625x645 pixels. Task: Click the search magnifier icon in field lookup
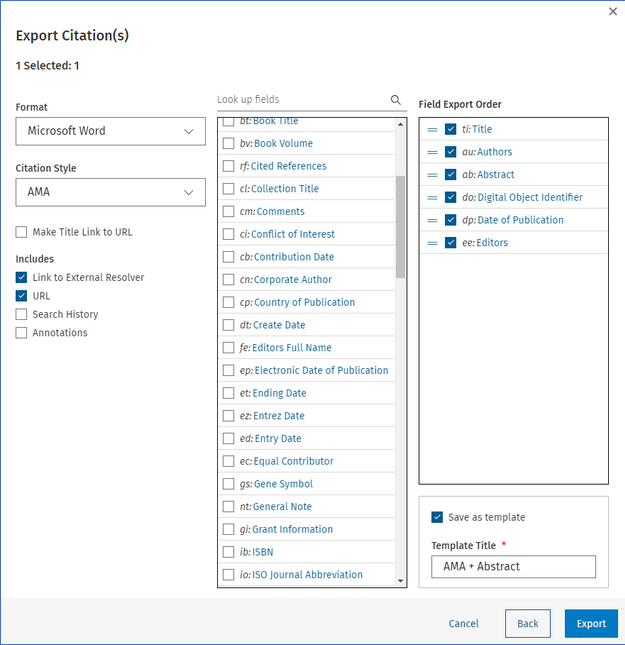click(x=396, y=100)
